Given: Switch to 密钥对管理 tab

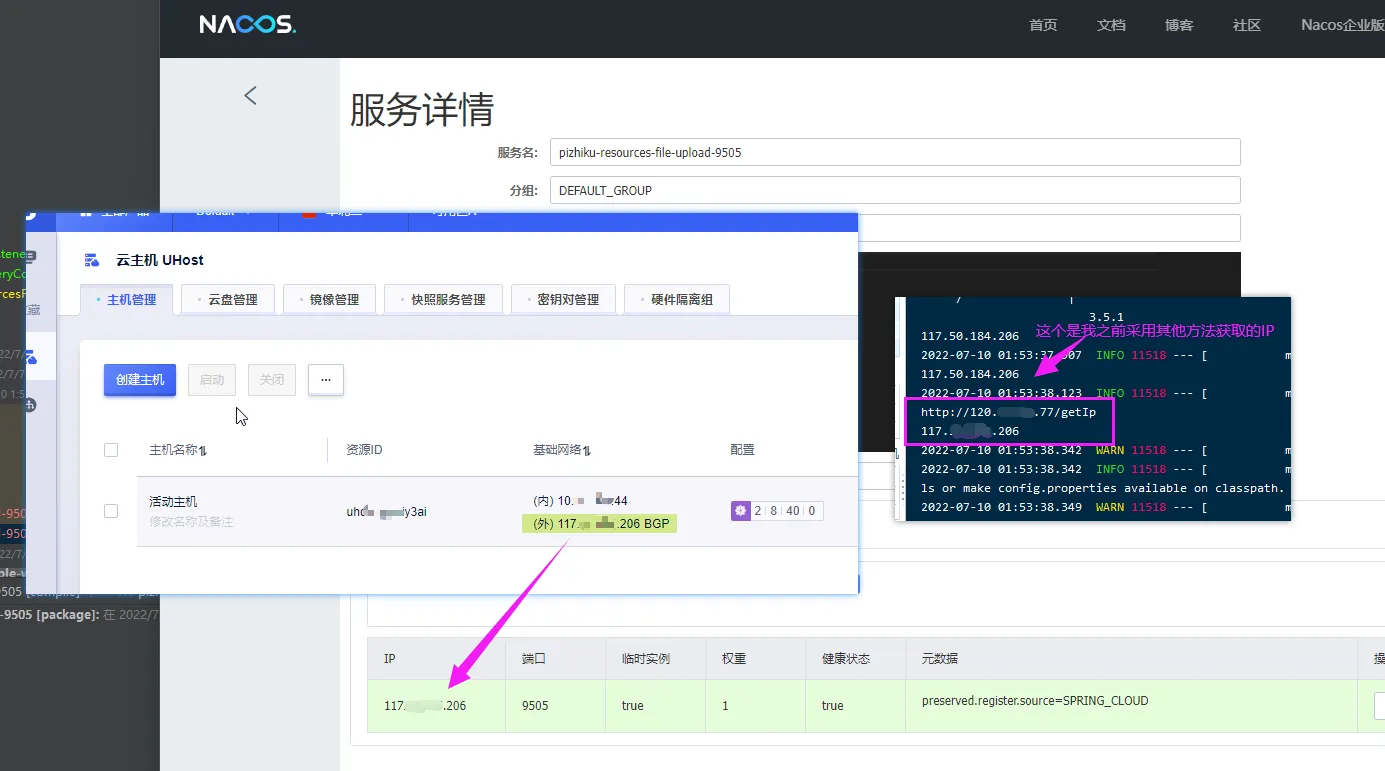Looking at the screenshot, I should coord(563,299).
